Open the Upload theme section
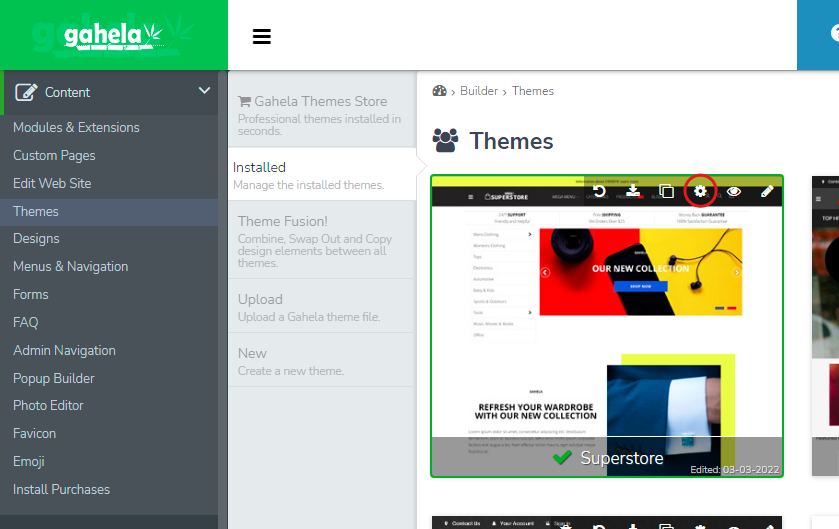The image size is (839, 529). click(x=322, y=306)
